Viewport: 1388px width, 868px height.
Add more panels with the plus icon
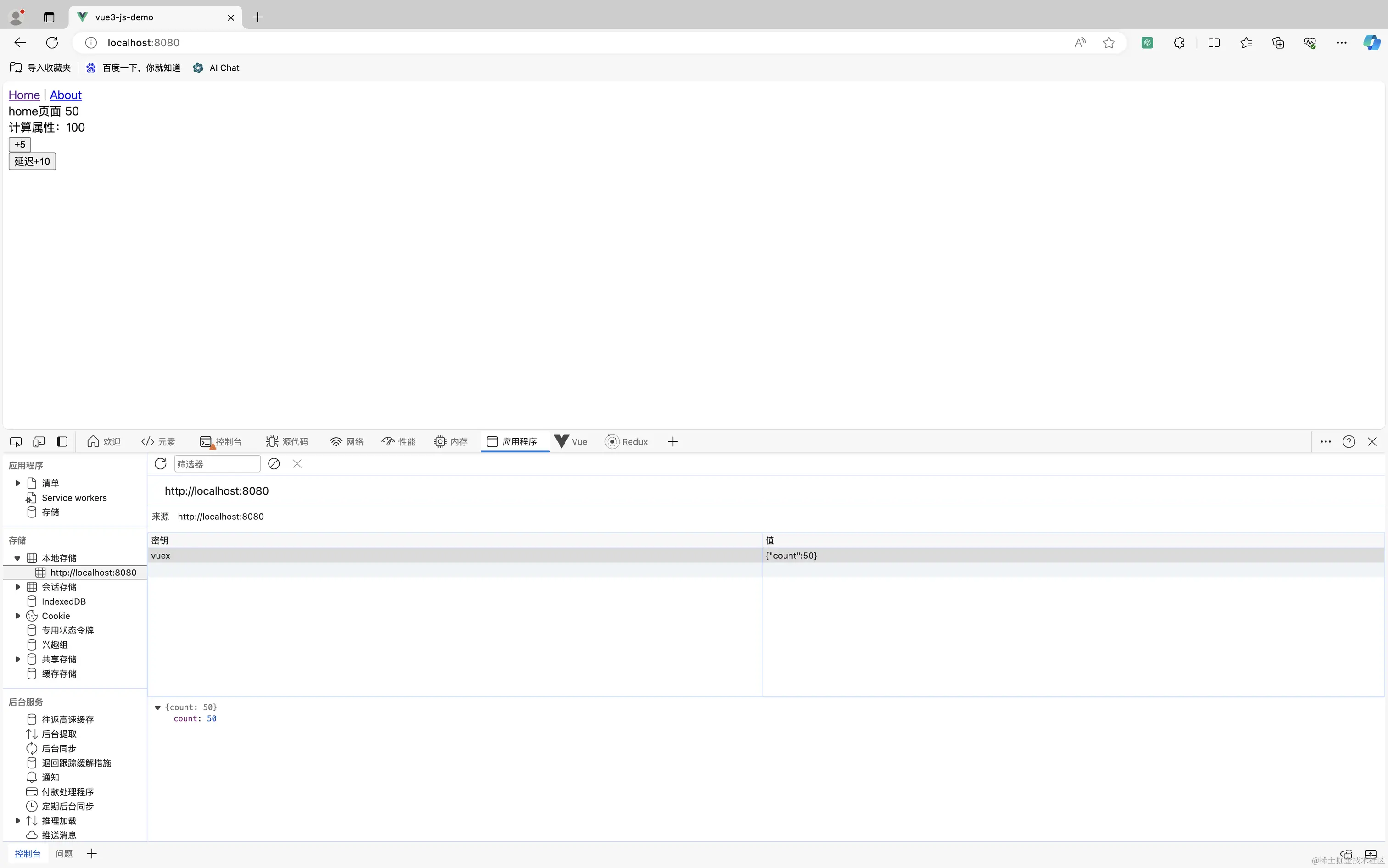tap(672, 441)
